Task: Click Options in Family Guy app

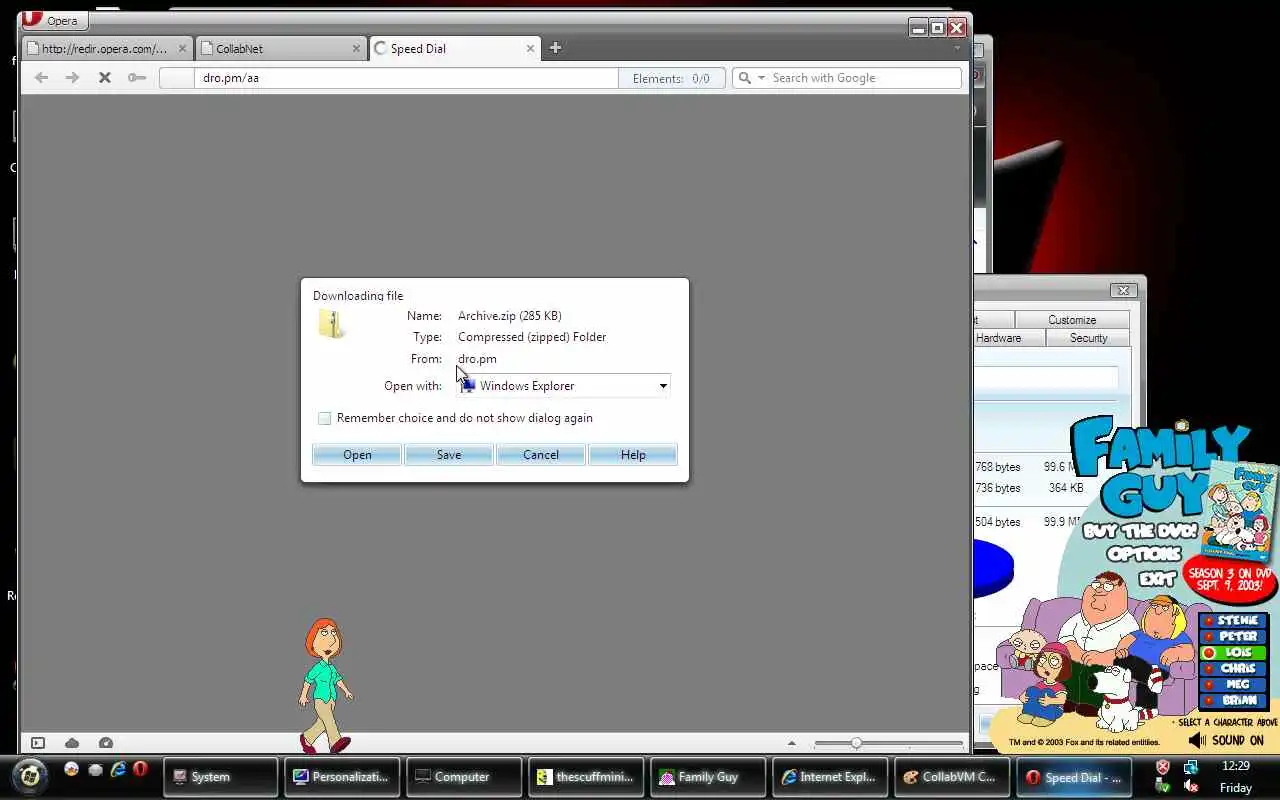Action: 1145,554
